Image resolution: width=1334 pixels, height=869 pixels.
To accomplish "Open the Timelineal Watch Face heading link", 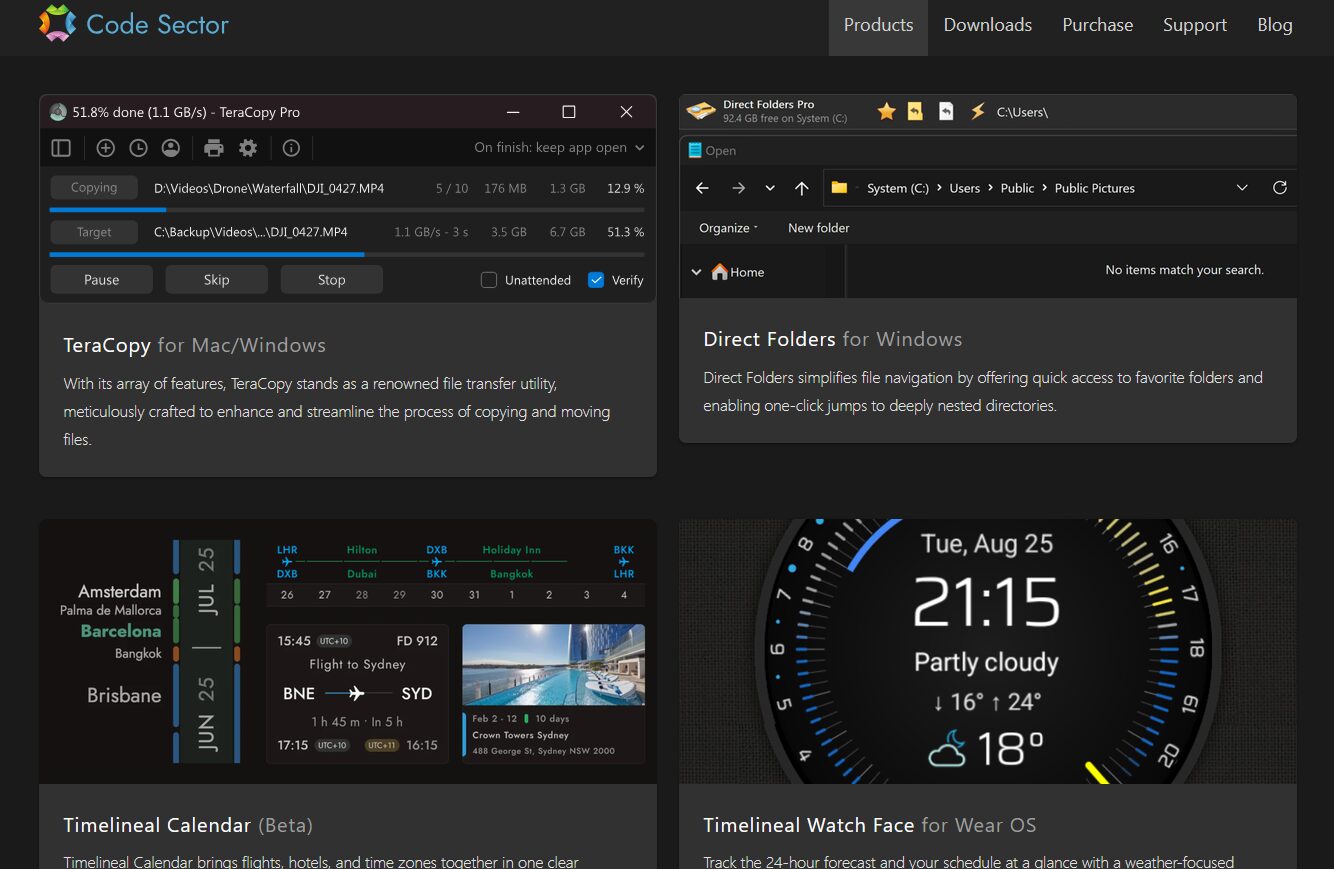I will tap(869, 825).
